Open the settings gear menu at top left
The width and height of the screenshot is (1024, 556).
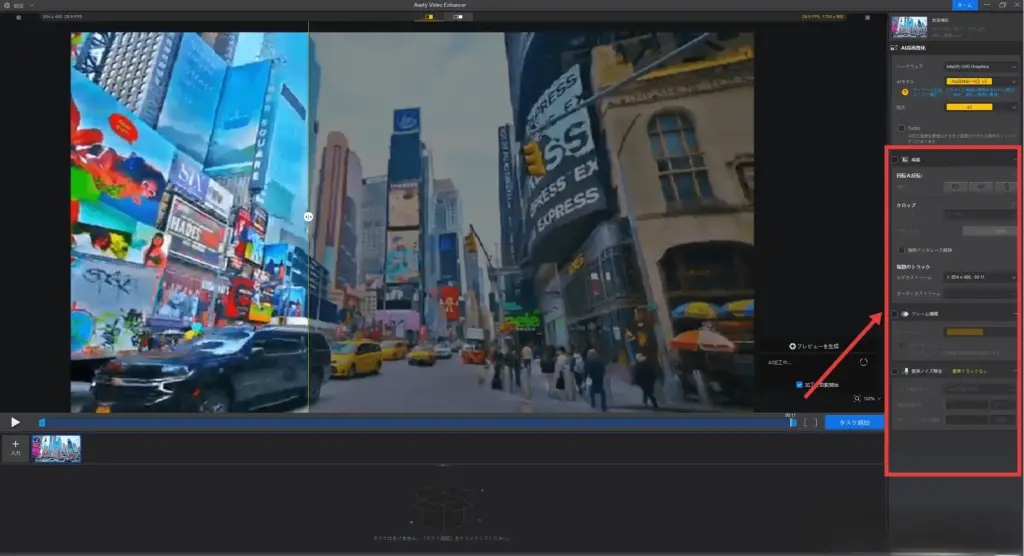click(x=7, y=5)
